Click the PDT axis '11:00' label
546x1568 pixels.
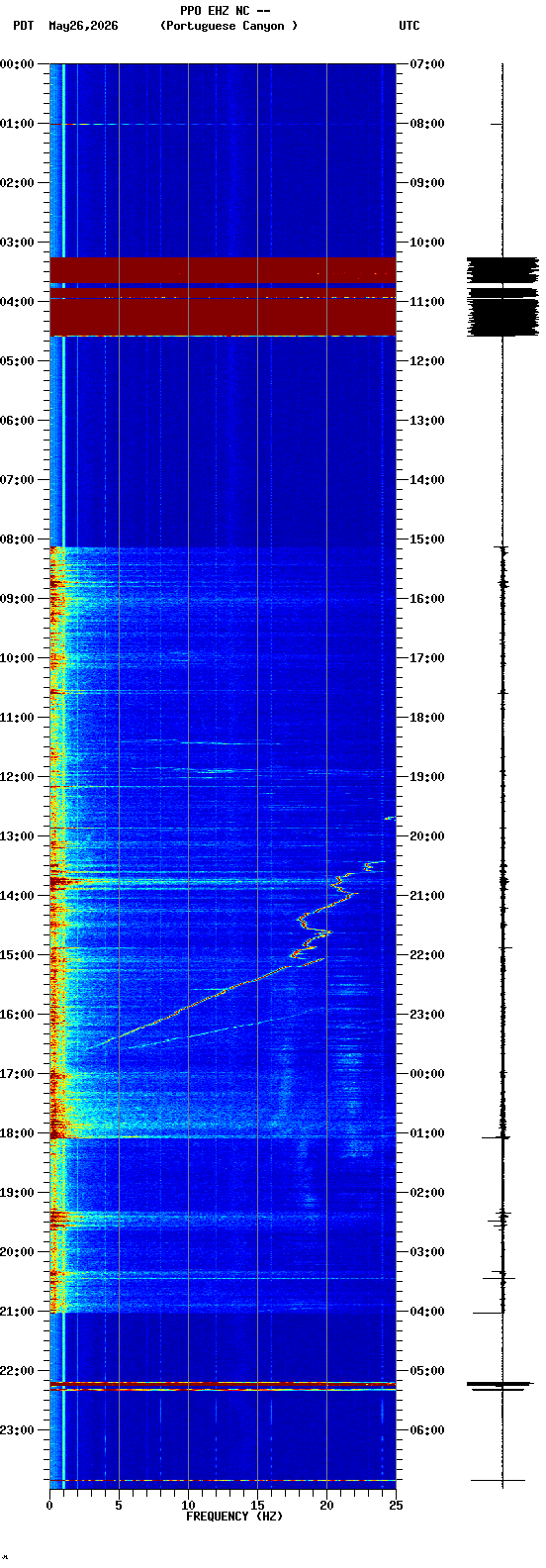[17, 718]
